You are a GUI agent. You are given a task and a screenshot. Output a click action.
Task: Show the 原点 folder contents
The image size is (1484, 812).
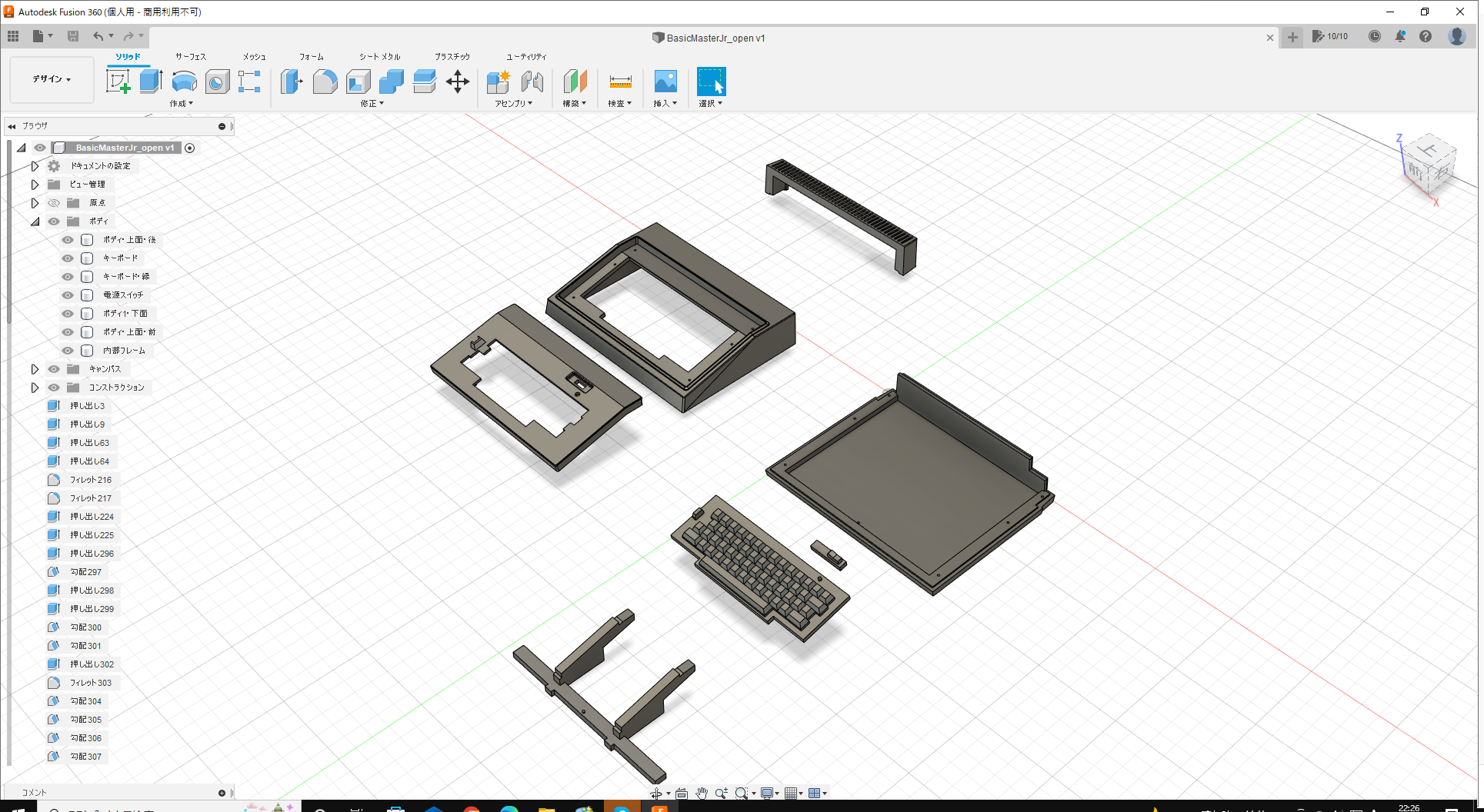point(35,202)
